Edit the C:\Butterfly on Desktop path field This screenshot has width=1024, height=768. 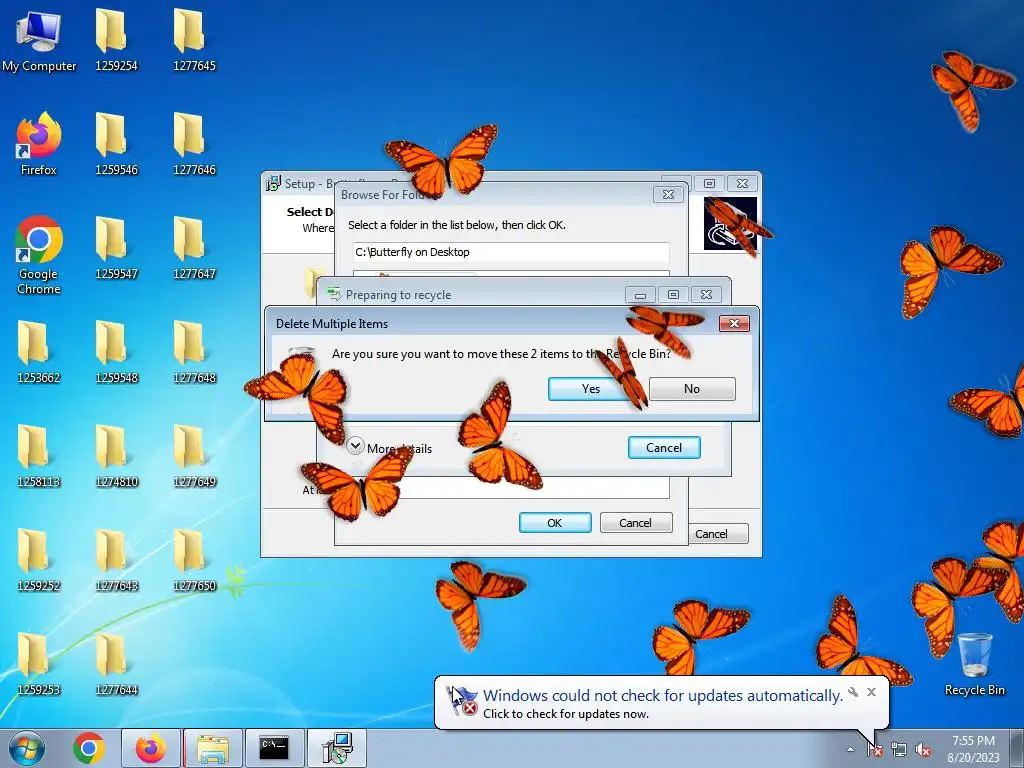(x=511, y=252)
